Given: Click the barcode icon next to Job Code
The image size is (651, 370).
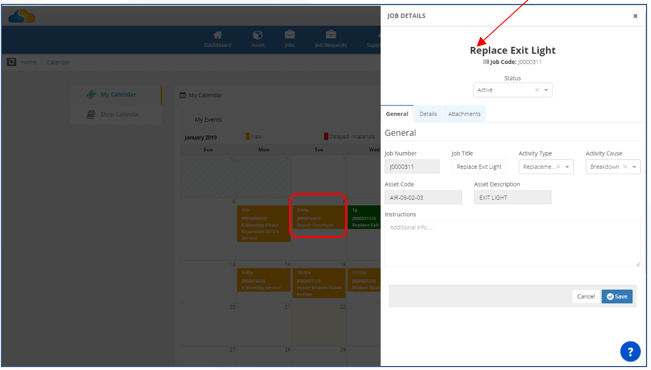Looking at the screenshot, I should 485,62.
